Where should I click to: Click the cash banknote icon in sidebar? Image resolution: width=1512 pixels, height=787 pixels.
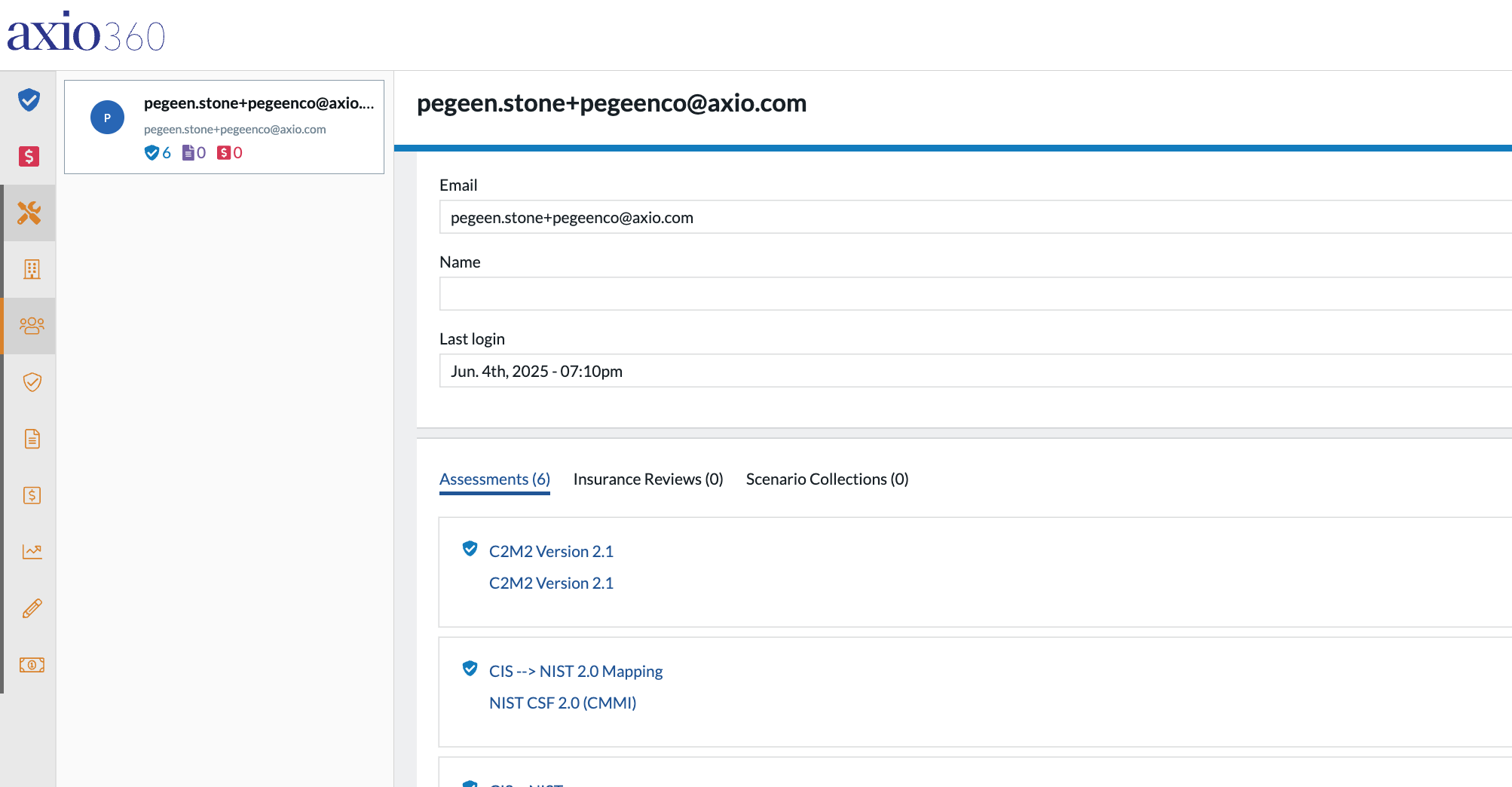[32, 665]
